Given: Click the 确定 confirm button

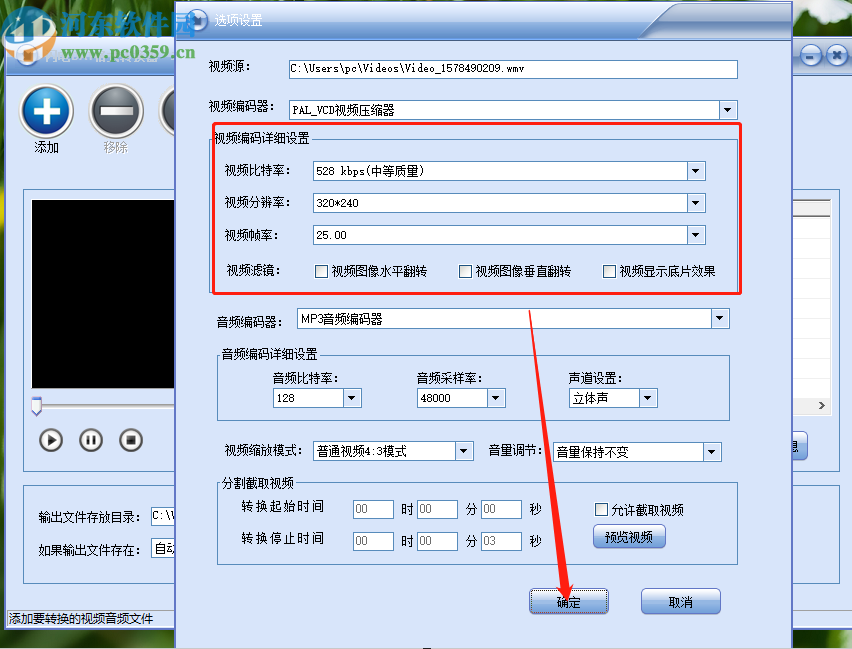Looking at the screenshot, I should [568, 601].
